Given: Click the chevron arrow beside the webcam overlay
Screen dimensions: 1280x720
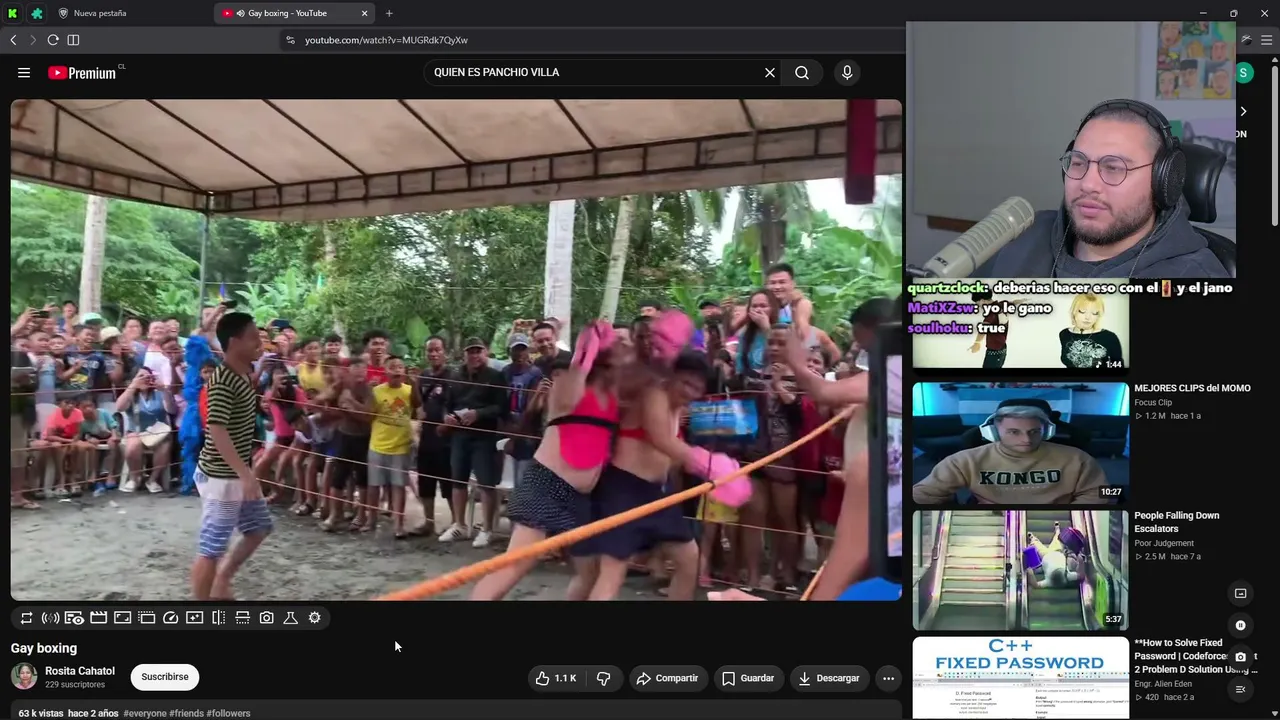Looking at the screenshot, I should click(1243, 111).
